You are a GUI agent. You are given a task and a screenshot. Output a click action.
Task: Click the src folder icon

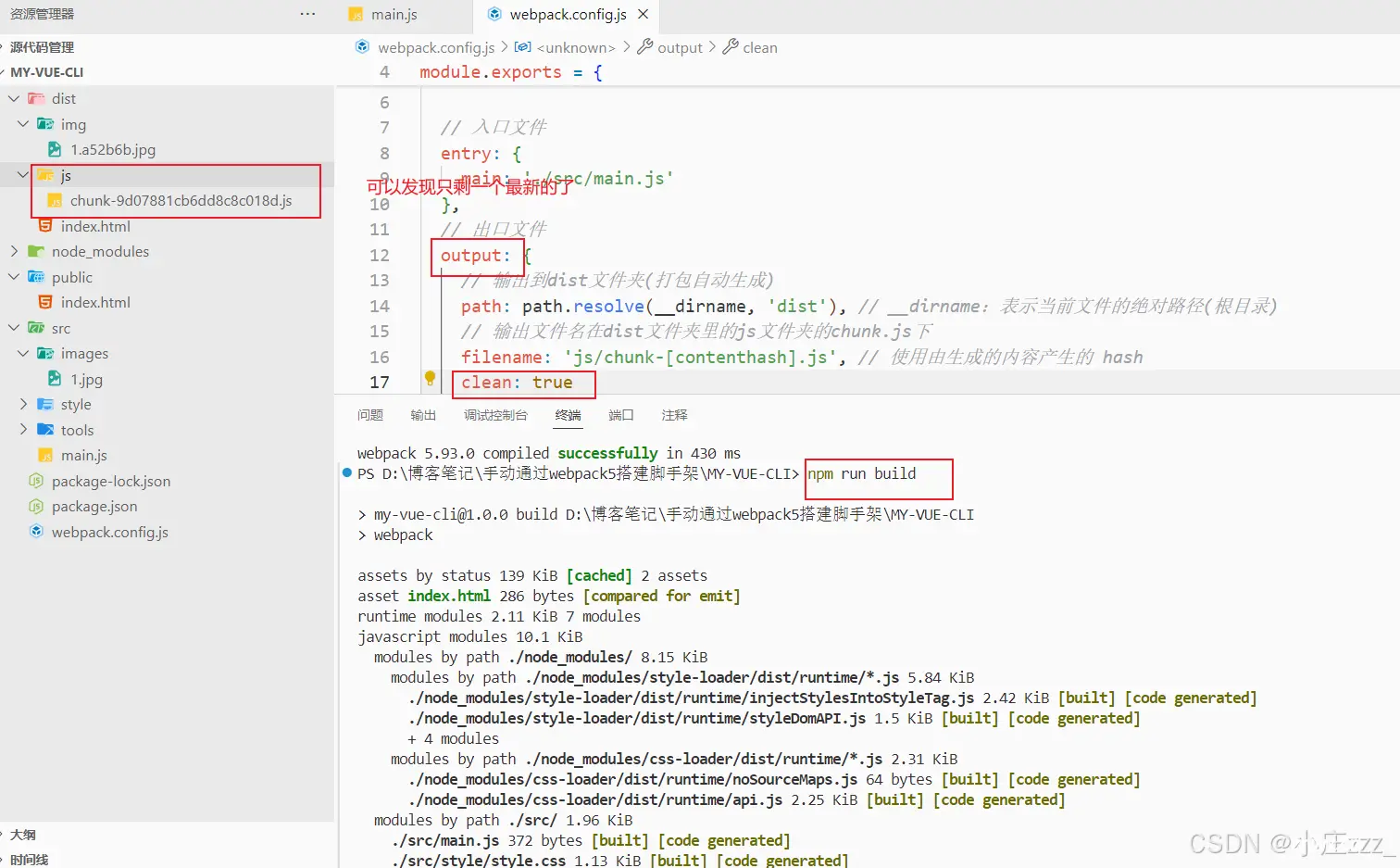(x=36, y=328)
